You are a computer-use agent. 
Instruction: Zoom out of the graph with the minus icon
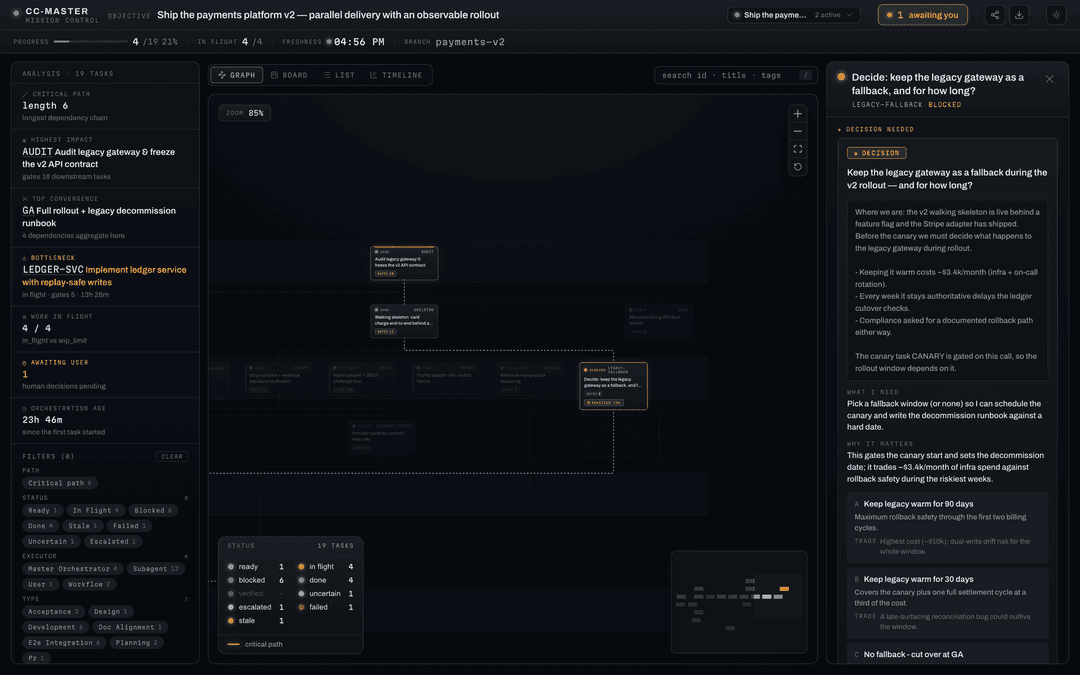point(798,132)
